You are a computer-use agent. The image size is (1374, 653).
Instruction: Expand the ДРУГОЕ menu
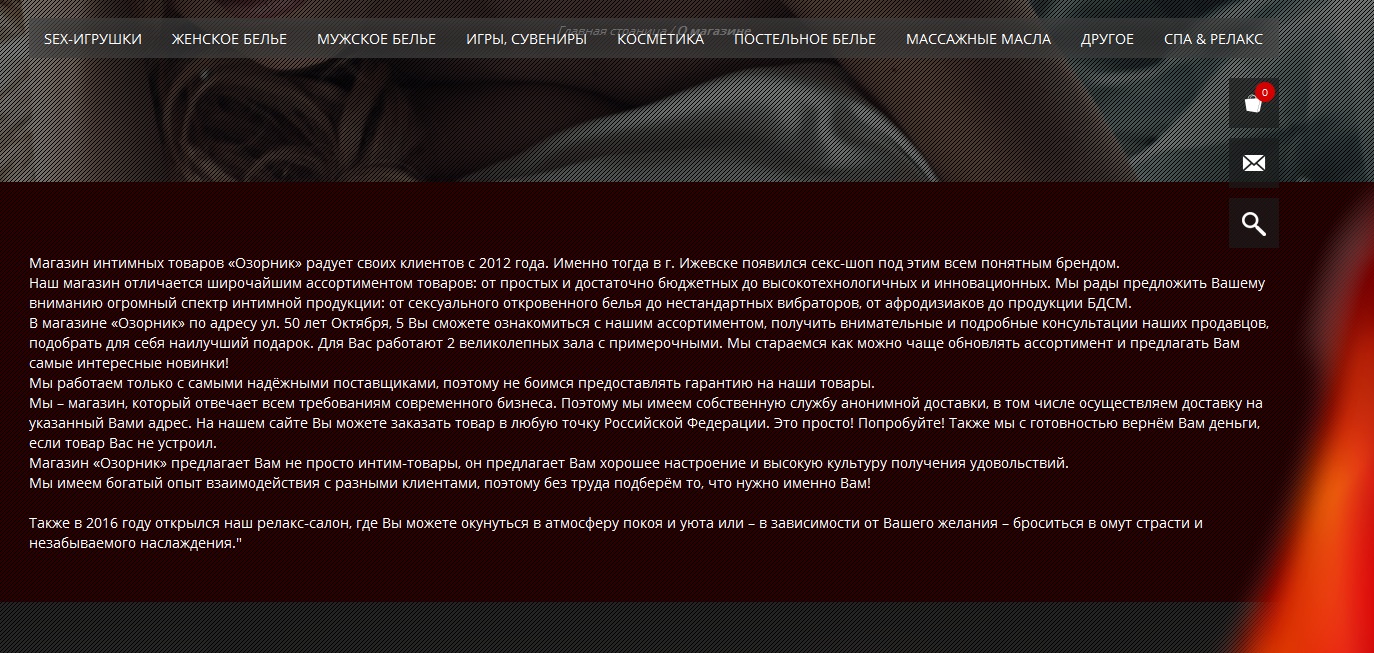1107,39
